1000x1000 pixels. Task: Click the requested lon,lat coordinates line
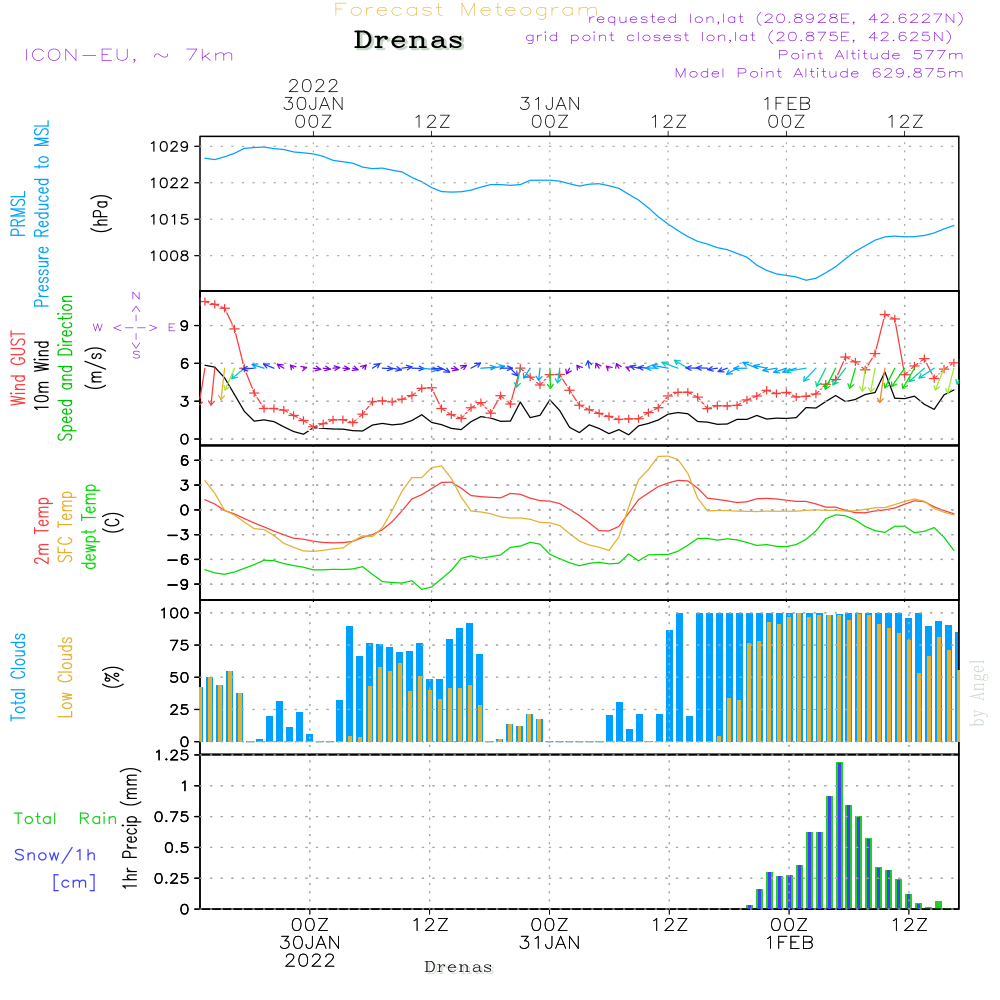pyautogui.click(x=776, y=18)
